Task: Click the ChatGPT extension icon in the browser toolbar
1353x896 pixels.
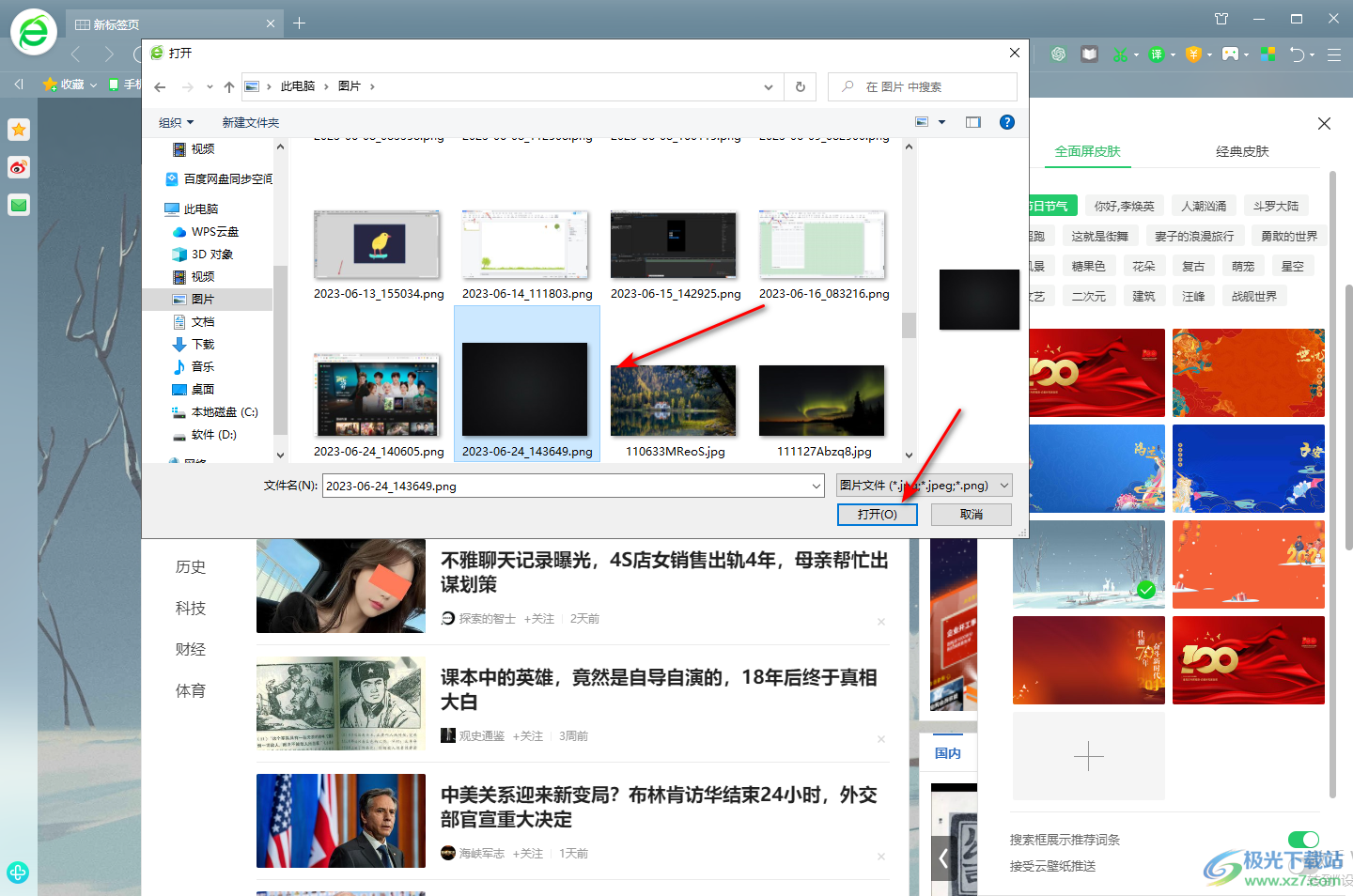Action: tap(1059, 54)
